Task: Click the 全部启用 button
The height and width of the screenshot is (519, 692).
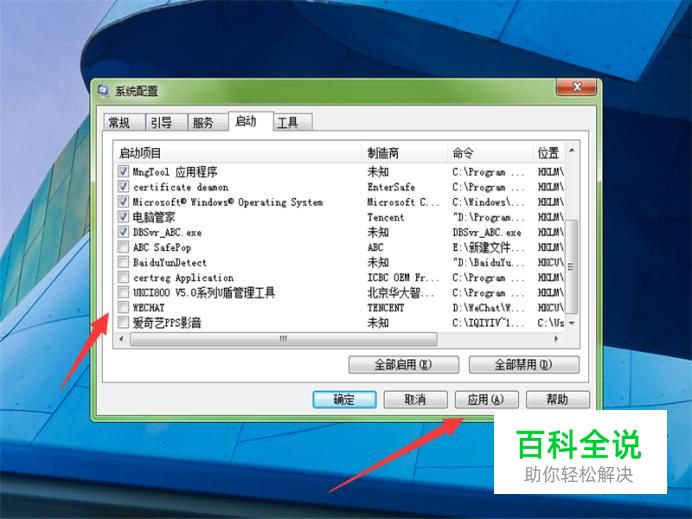Action: (403, 365)
